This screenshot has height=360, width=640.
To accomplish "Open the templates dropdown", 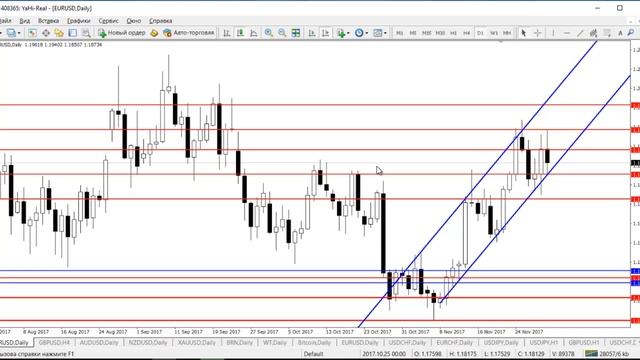I will (380, 33).
